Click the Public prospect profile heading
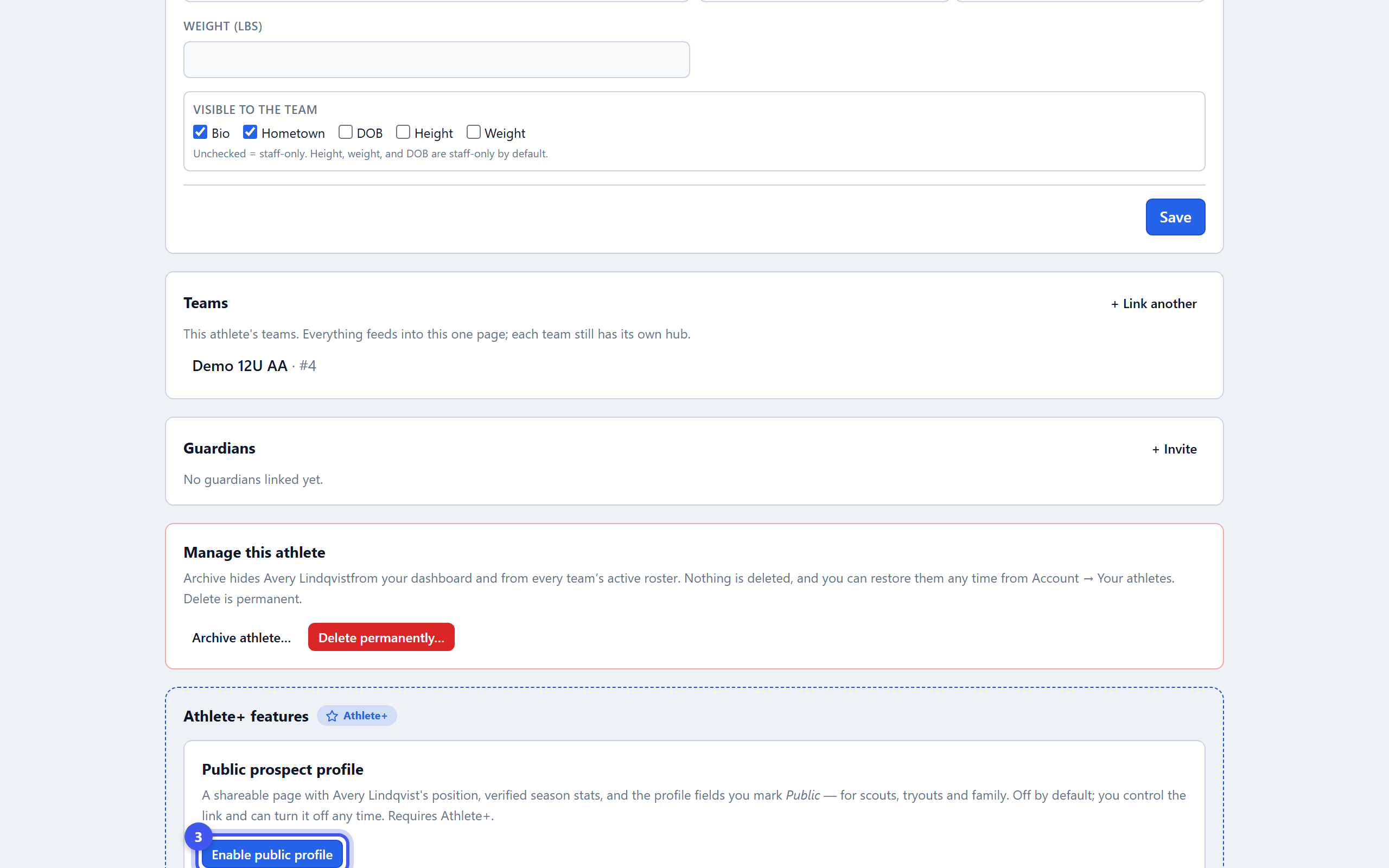Viewport: 1389px width, 868px height. click(x=282, y=769)
